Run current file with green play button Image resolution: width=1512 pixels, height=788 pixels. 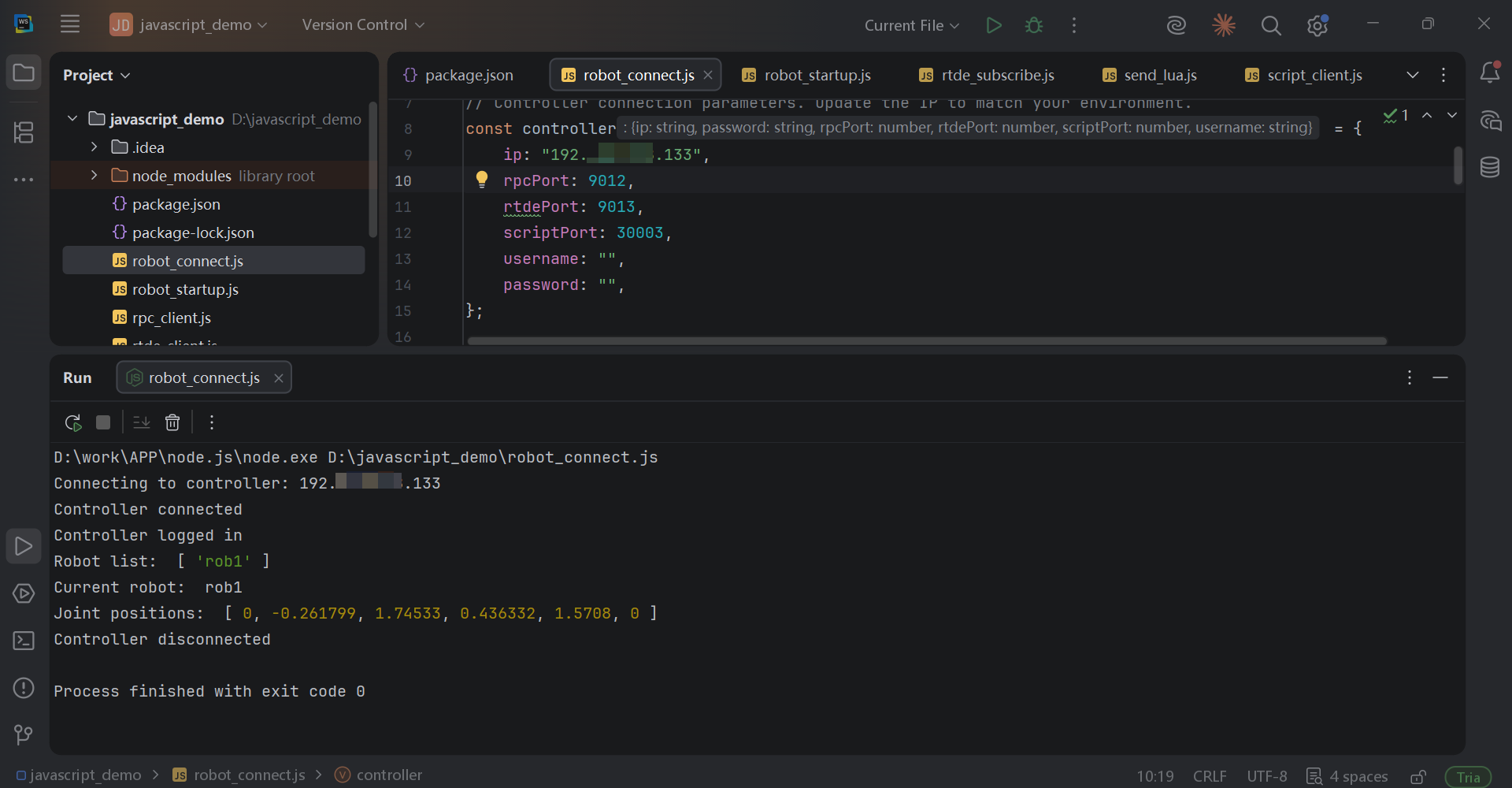tap(994, 25)
